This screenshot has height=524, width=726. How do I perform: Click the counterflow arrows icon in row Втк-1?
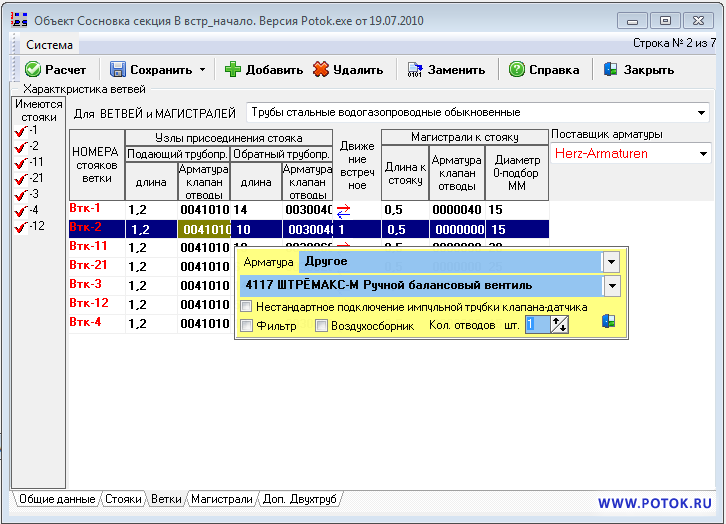click(x=343, y=211)
